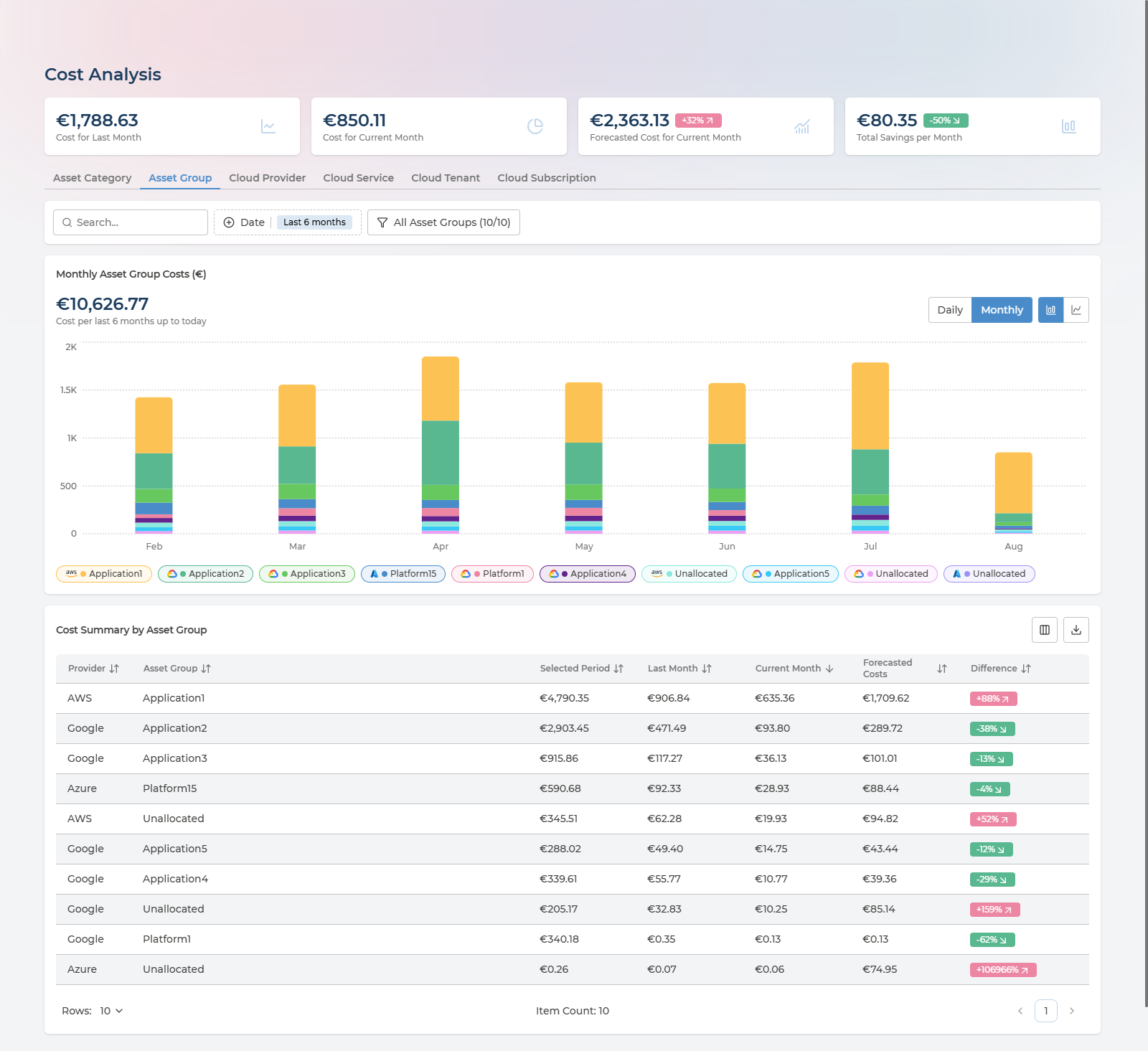Toggle Platform15 legend series
Viewport: 1148px width, 1051px height.
tap(403, 574)
